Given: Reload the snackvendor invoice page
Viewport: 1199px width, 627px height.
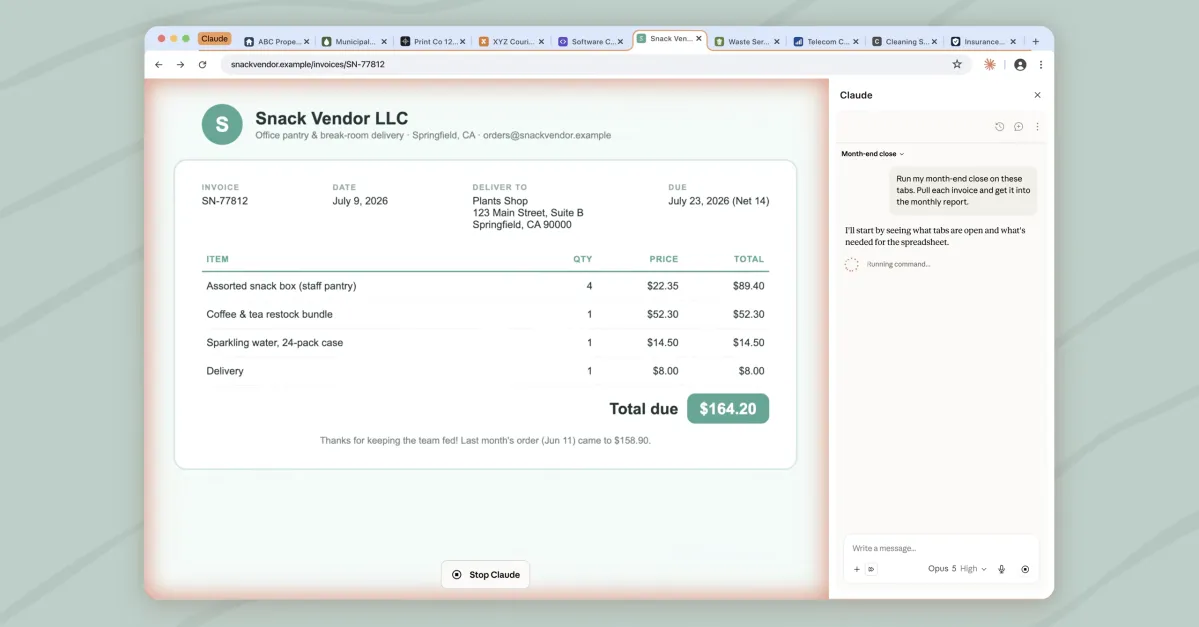Looking at the screenshot, I should point(203,65).
